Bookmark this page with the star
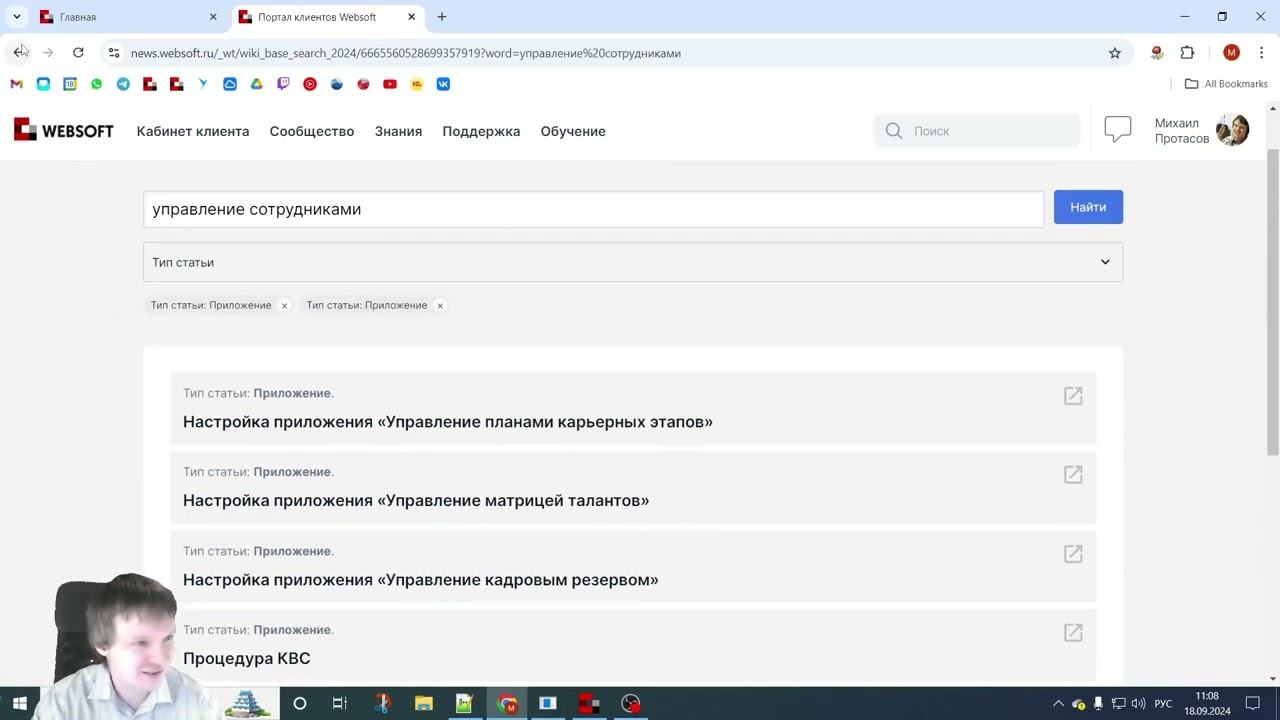The image size is (1280, 720). tap(1115, 53)
